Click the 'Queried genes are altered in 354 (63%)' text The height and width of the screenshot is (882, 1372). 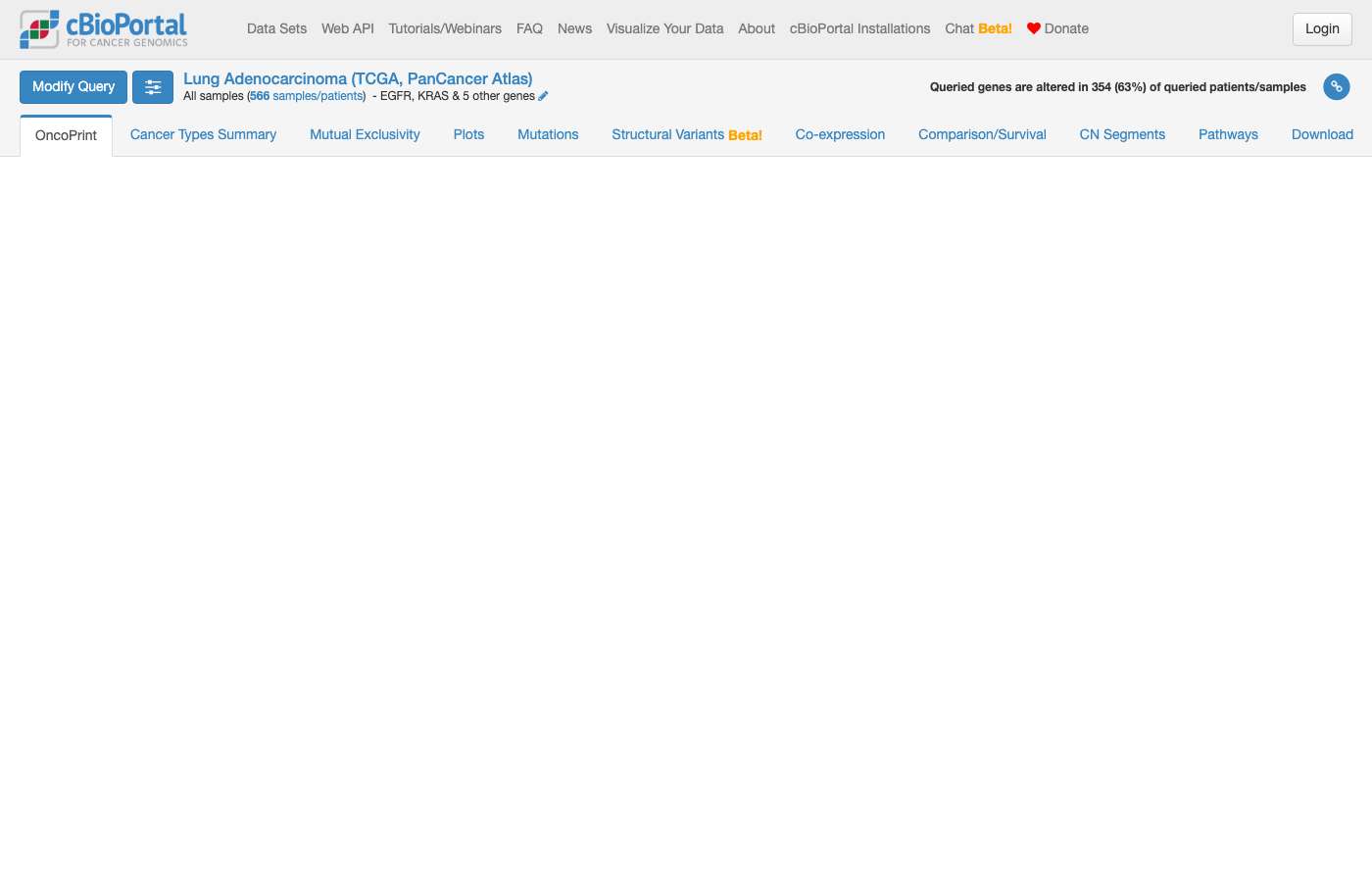pyautogui.click(x=1118, y=87)
